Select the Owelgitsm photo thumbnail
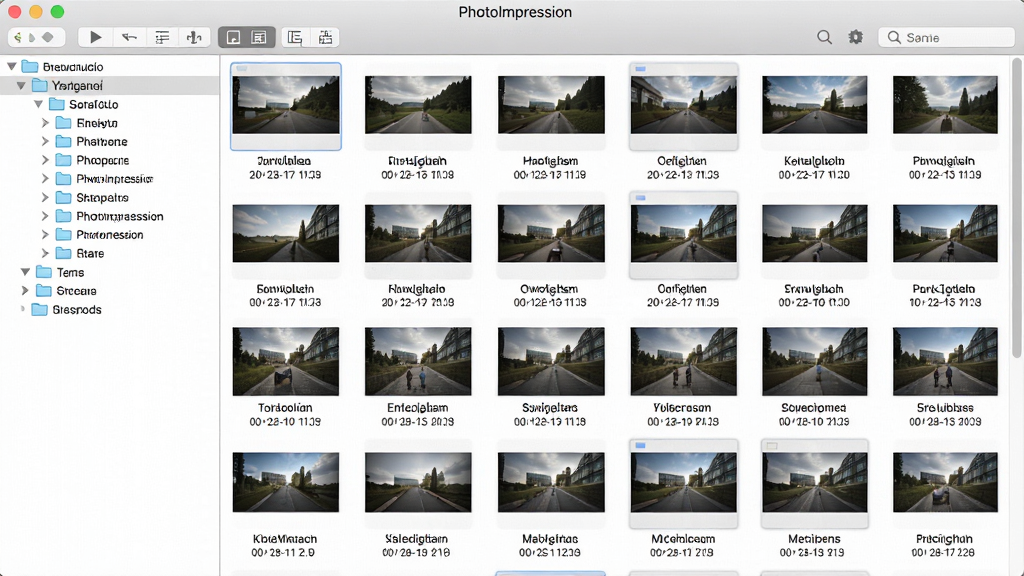This screenshot has height=576, width=1024. click(551, 233)
